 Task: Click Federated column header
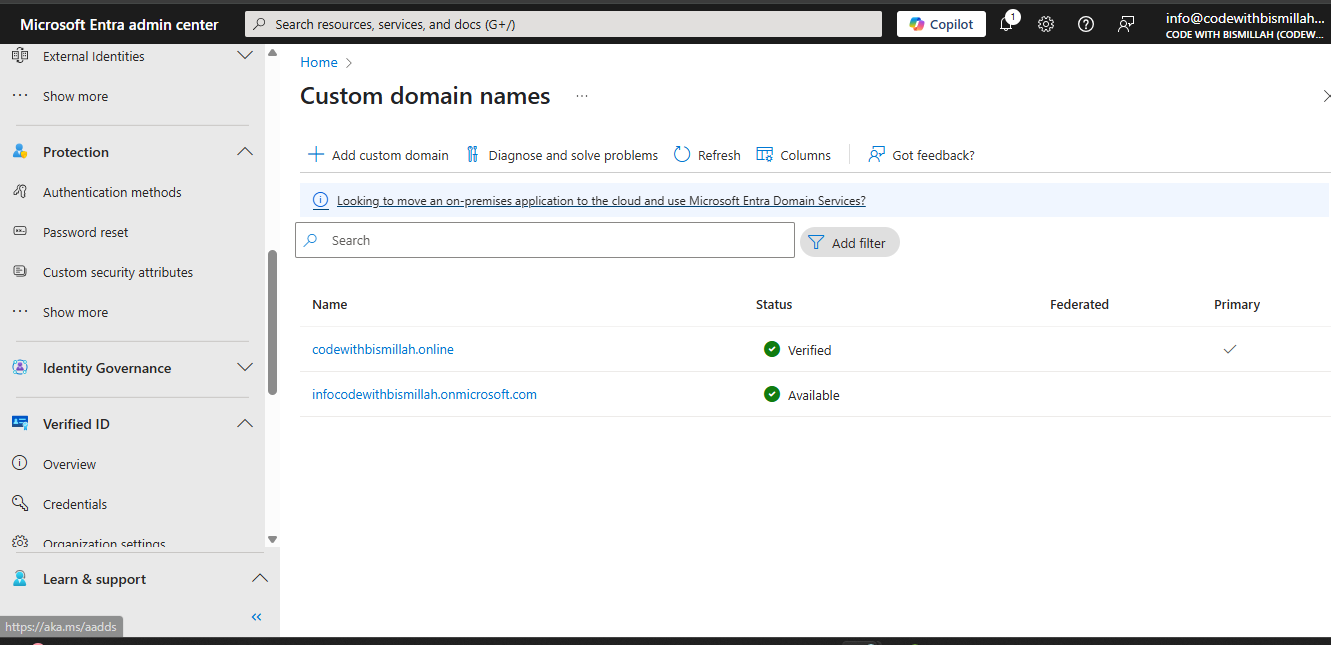click(1079, 304)
